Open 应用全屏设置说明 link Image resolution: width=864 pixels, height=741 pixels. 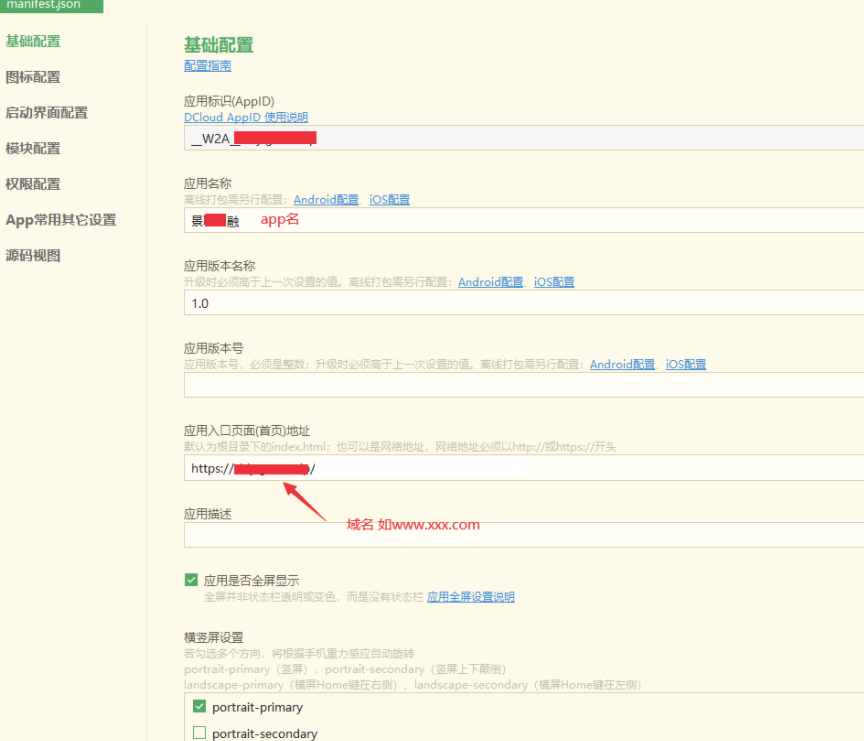tap(470, 597)
